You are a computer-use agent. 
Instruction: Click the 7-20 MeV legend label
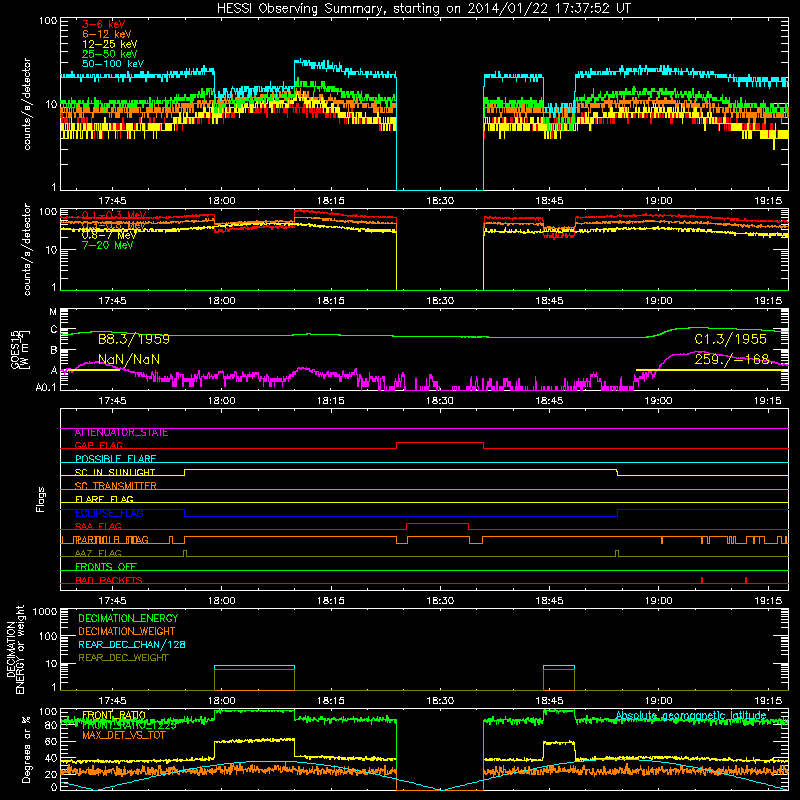tap(107, 245)
